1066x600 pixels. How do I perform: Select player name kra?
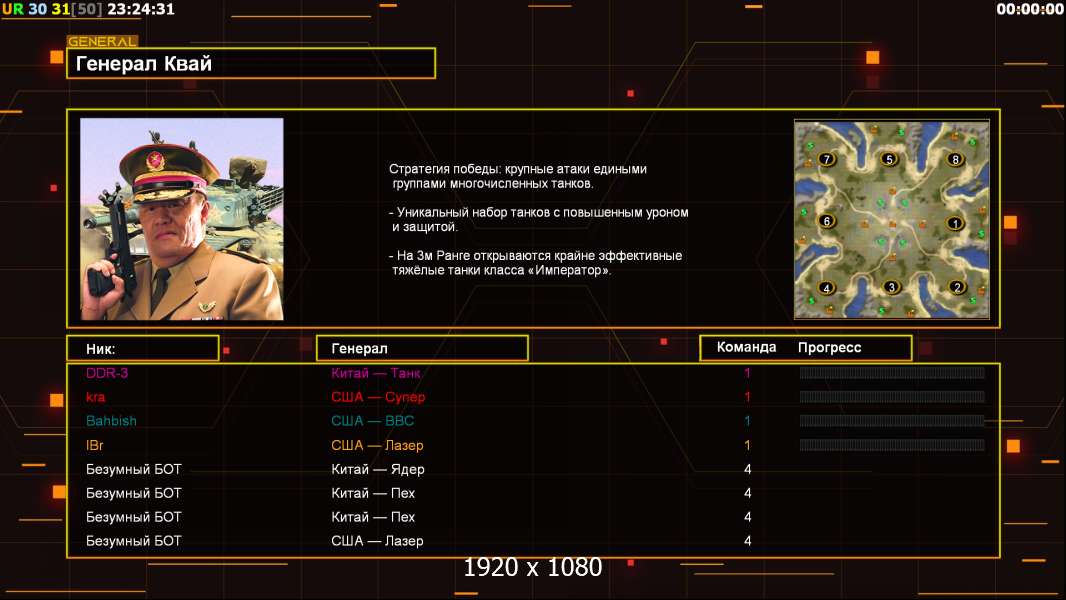95,397
